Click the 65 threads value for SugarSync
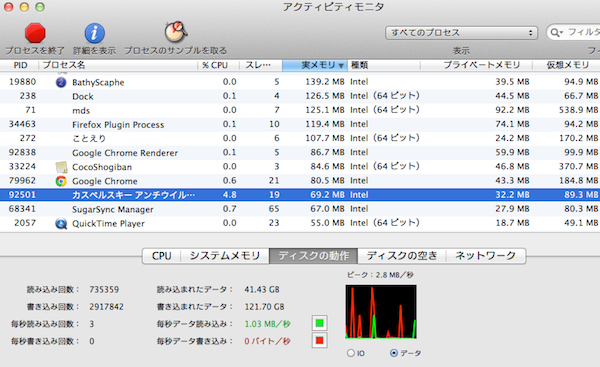 pyautogui.click(x=274, y=209)
